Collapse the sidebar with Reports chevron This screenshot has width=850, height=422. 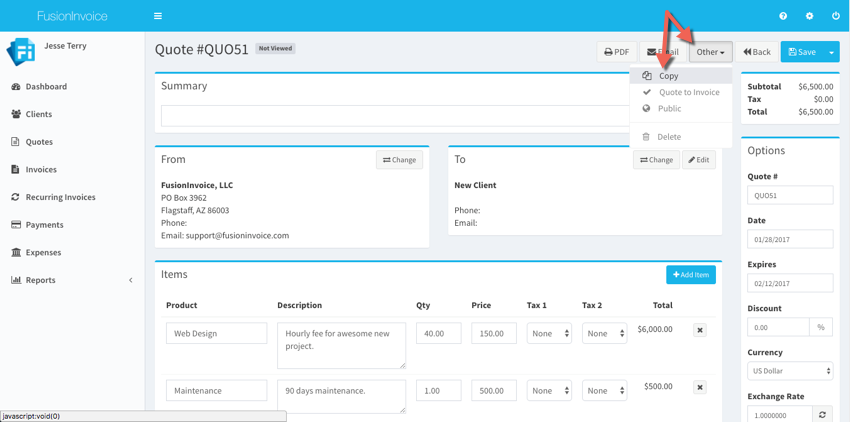[x=130, y=280]
